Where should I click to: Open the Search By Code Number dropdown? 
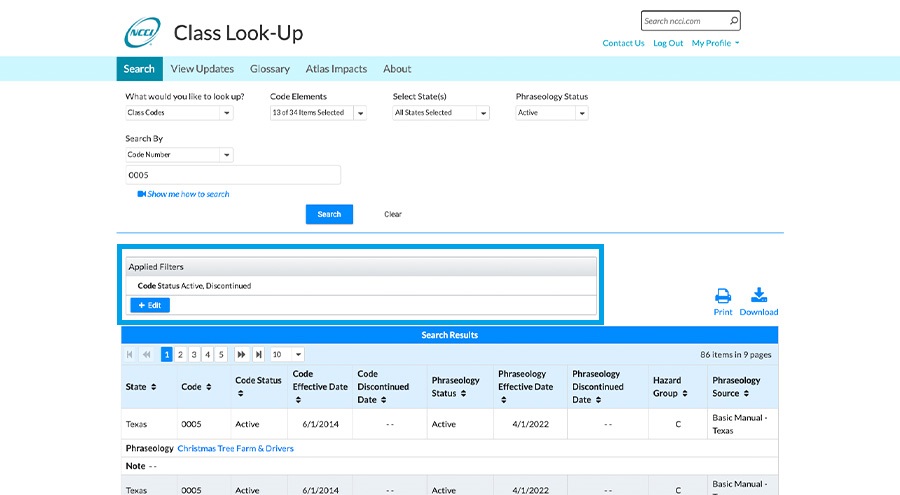[227, 154]
